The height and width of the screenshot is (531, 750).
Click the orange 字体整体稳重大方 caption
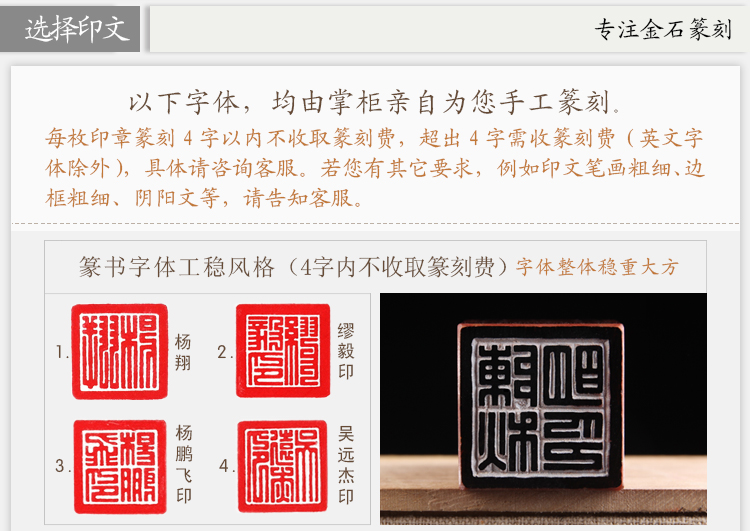click(x=597, y=267)
